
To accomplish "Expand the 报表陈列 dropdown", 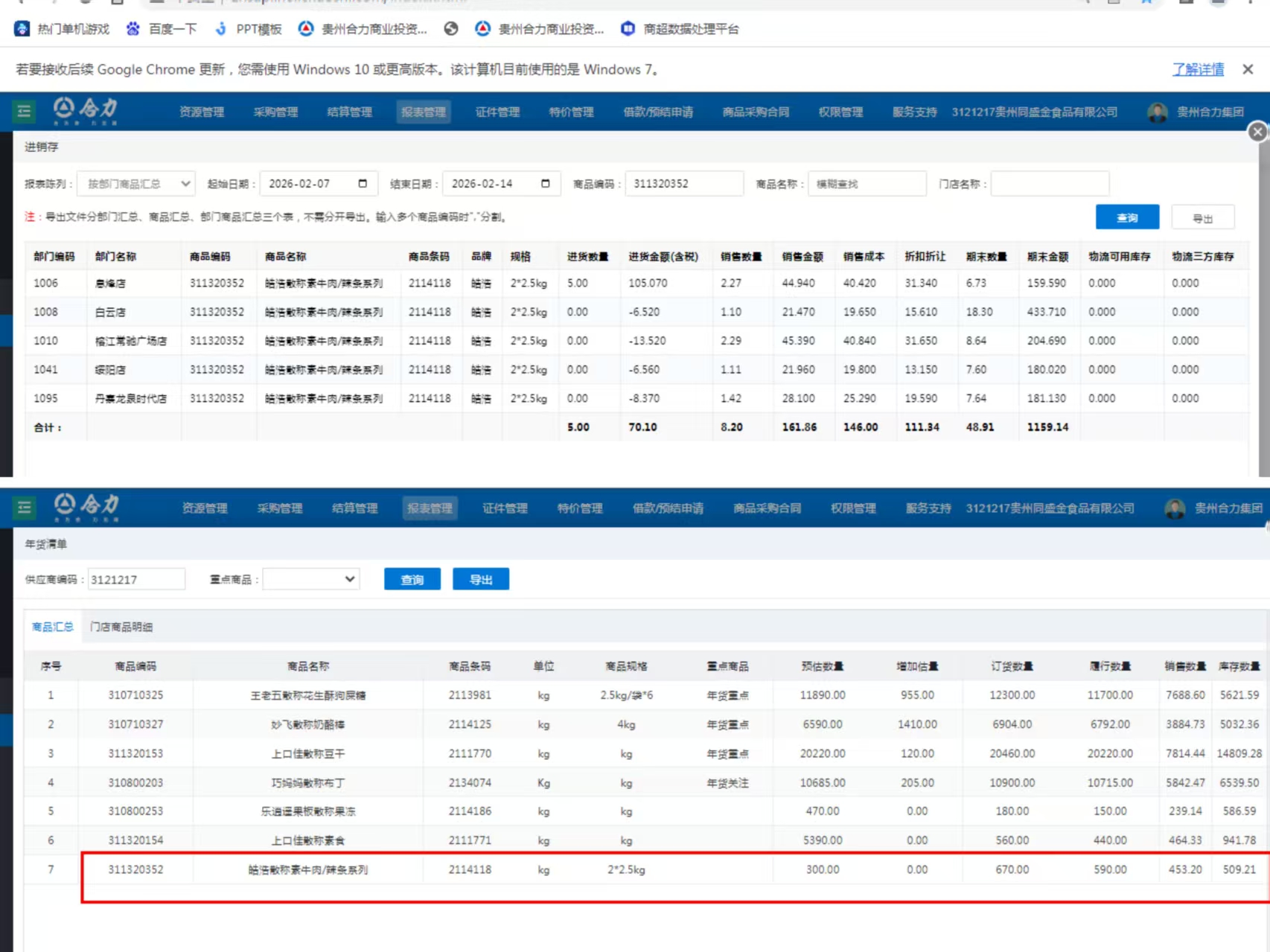I will click(136, 184).
